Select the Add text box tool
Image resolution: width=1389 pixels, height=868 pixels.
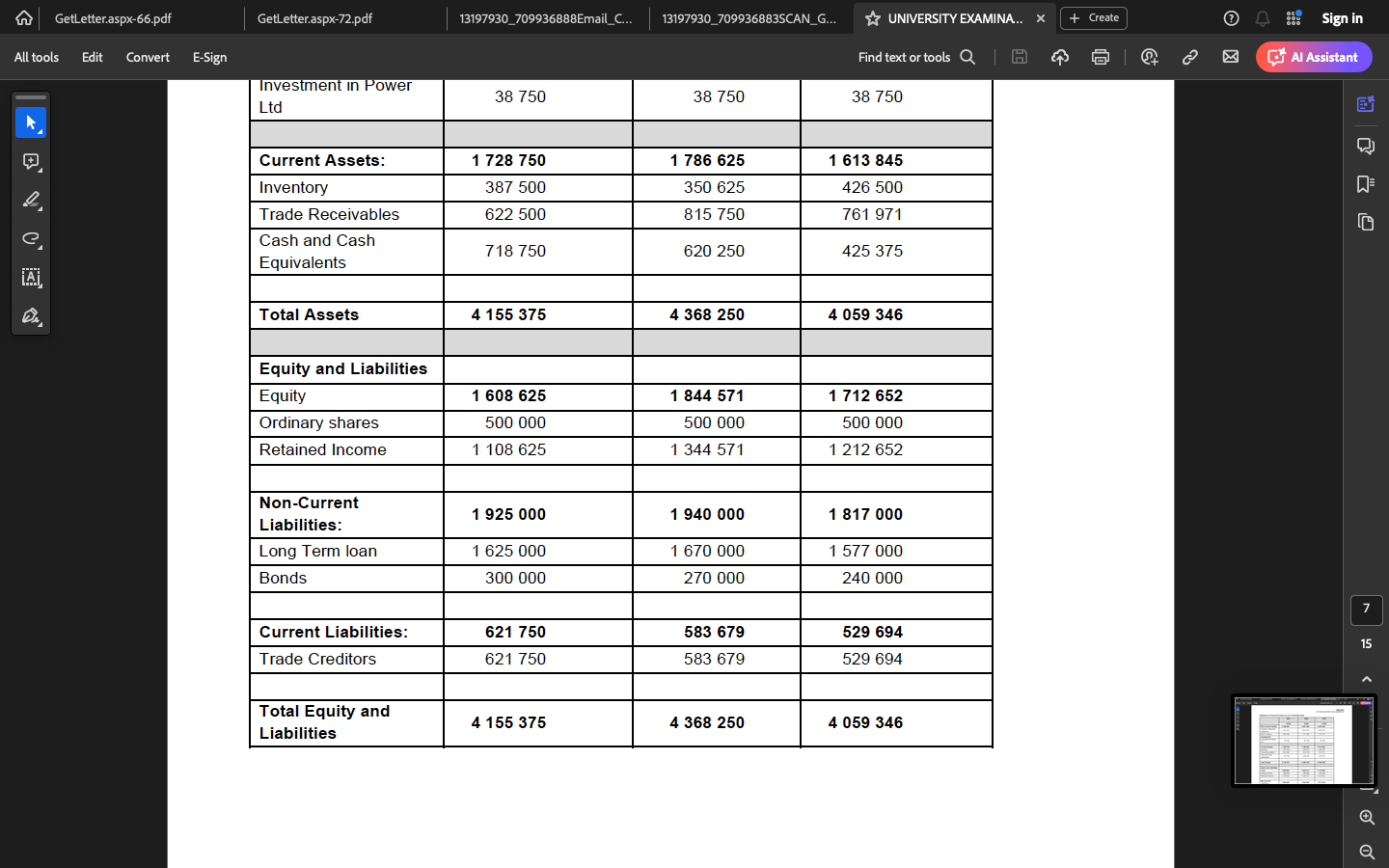pos(31,278)
